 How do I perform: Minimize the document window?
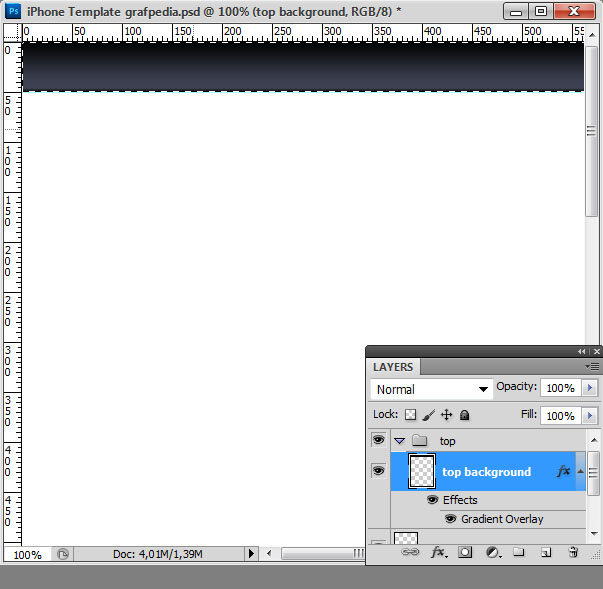point(516,11)
